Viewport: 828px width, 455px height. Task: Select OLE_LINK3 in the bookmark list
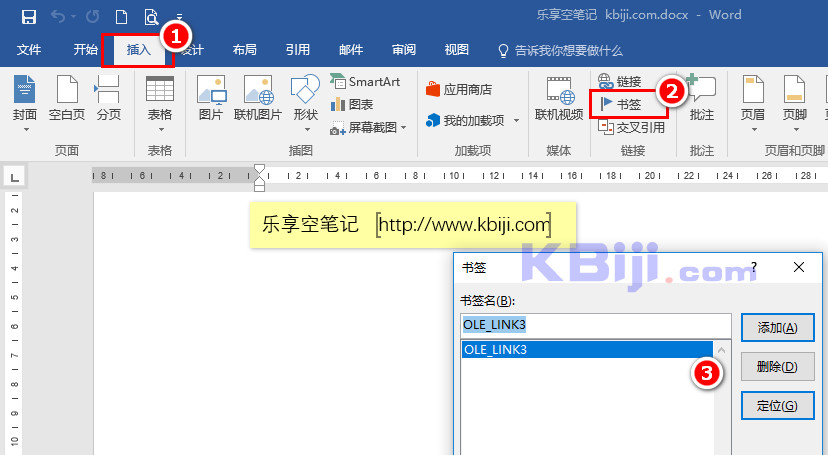pyautogui.click(x=587, y=349)
